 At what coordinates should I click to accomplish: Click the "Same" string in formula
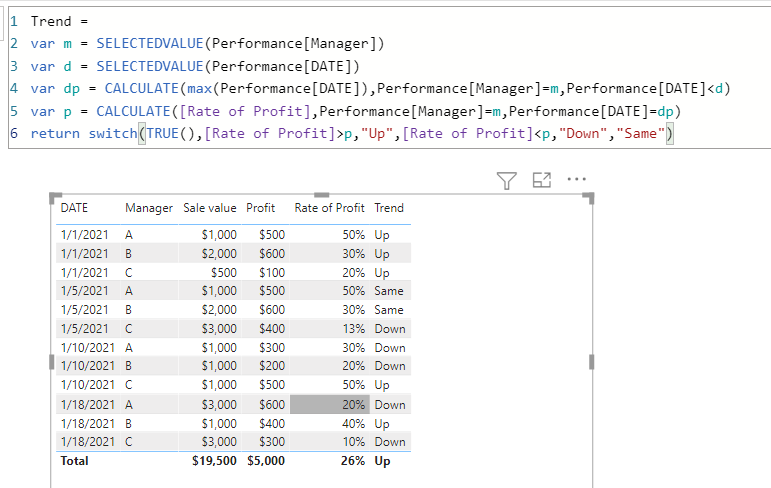pos(641,133)
